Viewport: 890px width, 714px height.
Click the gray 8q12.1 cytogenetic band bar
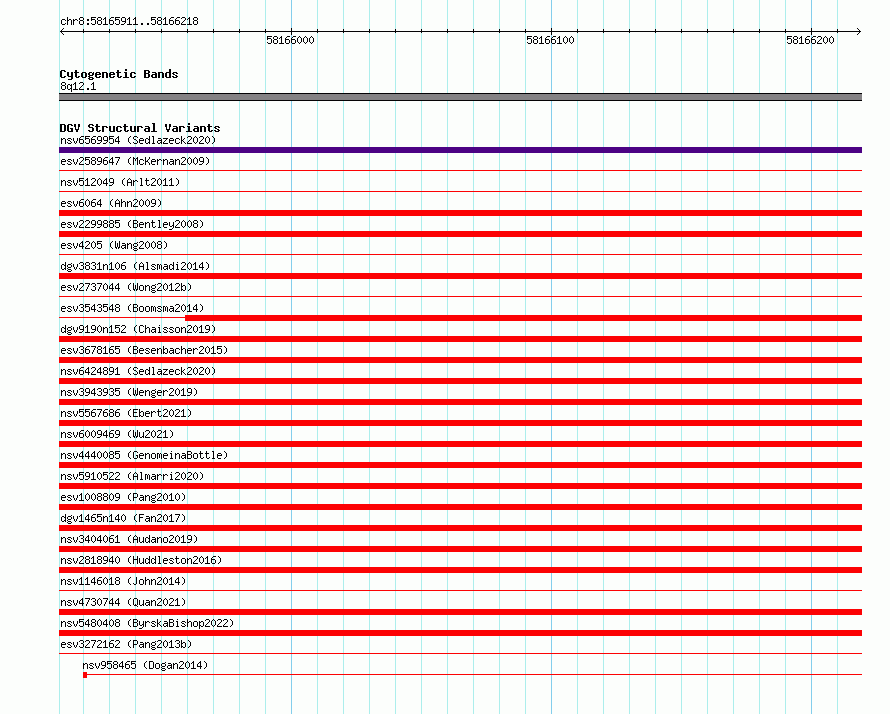coord(460,97)
